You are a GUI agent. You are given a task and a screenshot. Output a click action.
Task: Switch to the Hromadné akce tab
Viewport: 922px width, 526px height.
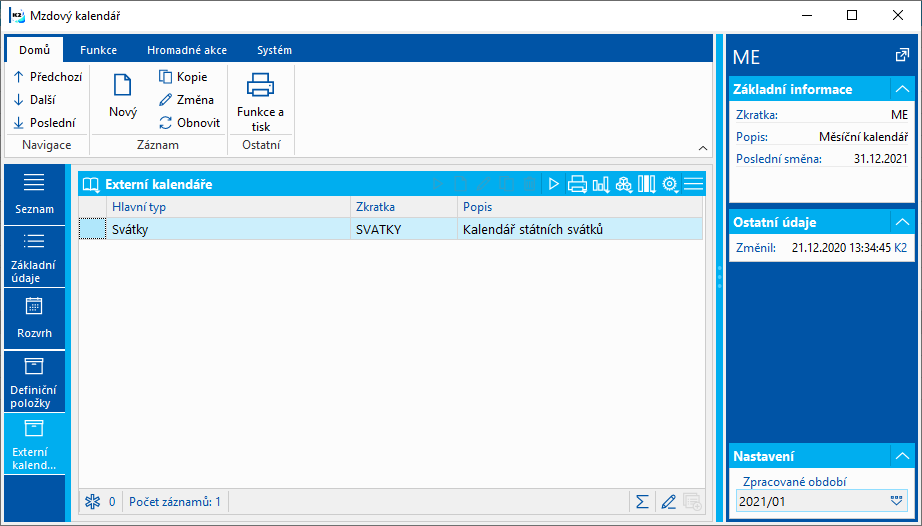(187, 50)
